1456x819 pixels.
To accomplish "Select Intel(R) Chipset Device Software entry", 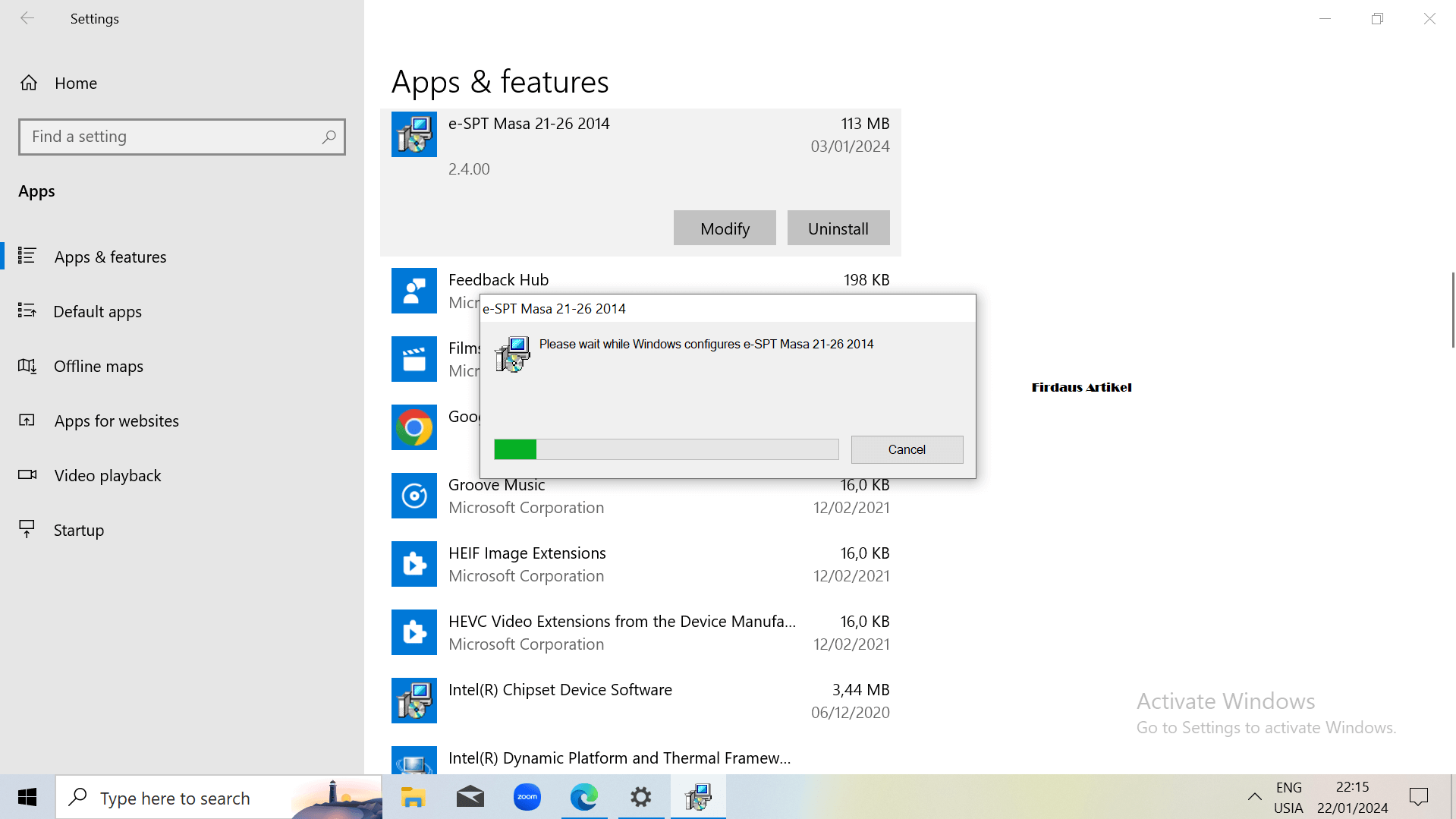I will (640, 701).
